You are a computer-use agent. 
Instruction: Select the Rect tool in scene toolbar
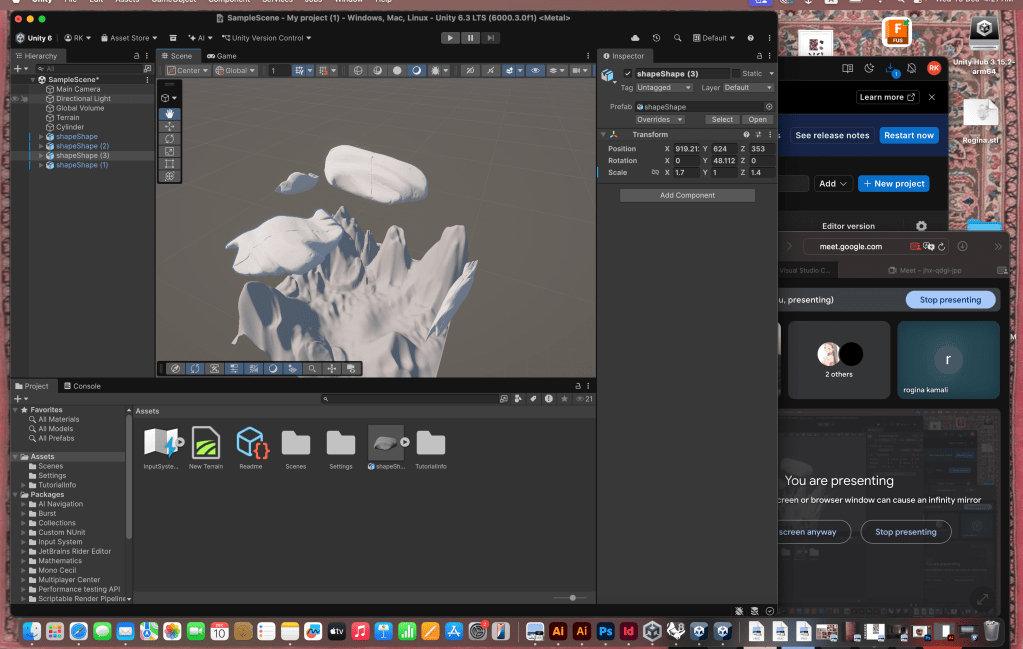pyautogui.click(x=169, y=163)
